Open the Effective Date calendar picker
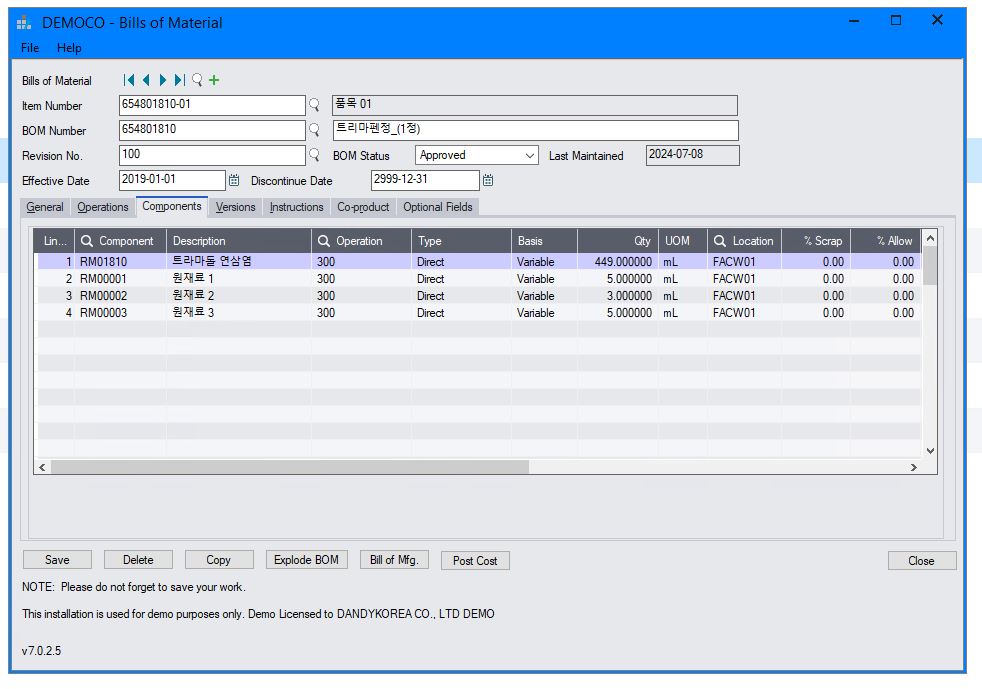Screen dimensions: 982x689 (234, 180)
